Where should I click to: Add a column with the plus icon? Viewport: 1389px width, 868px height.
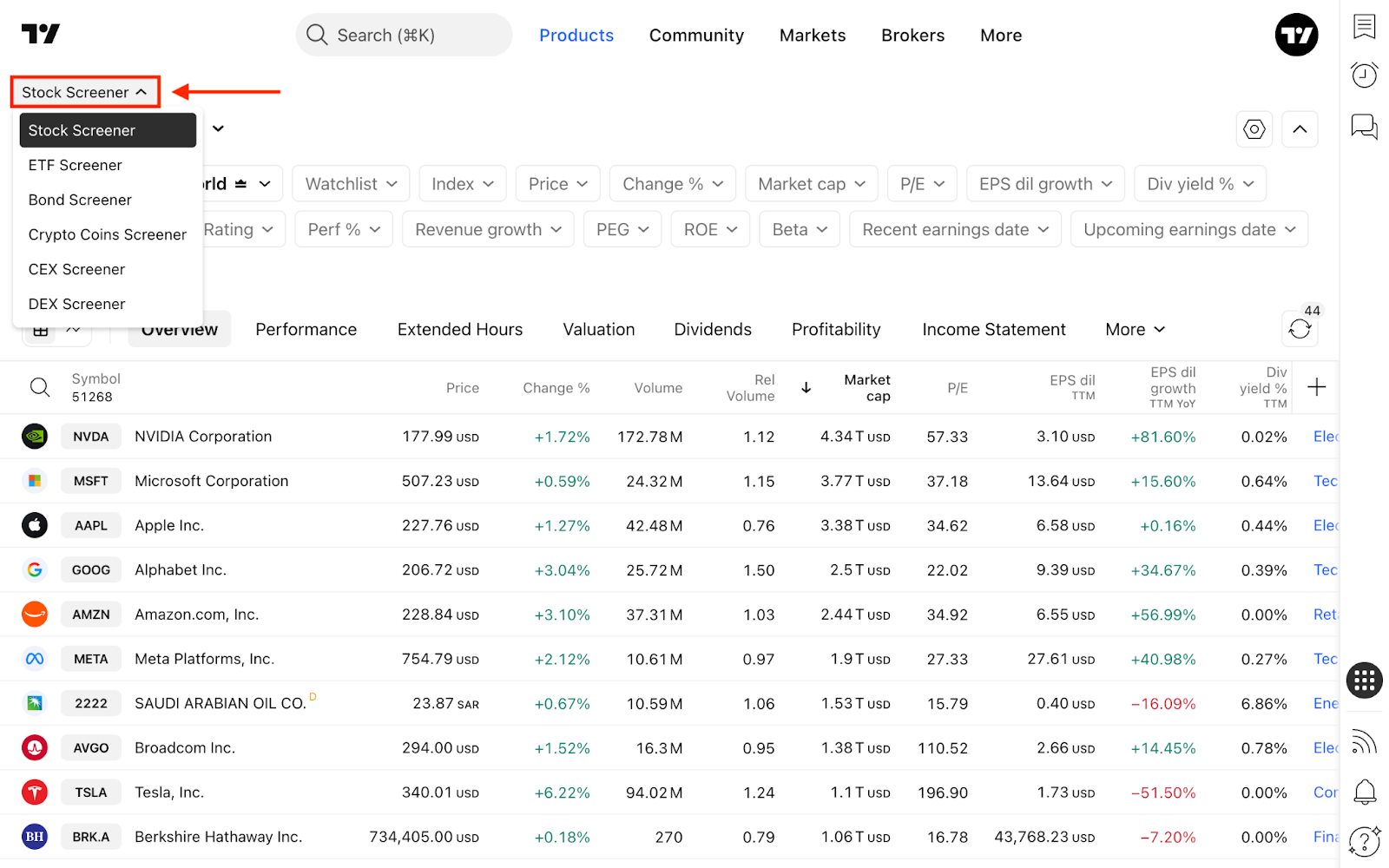coord(1316,387)
